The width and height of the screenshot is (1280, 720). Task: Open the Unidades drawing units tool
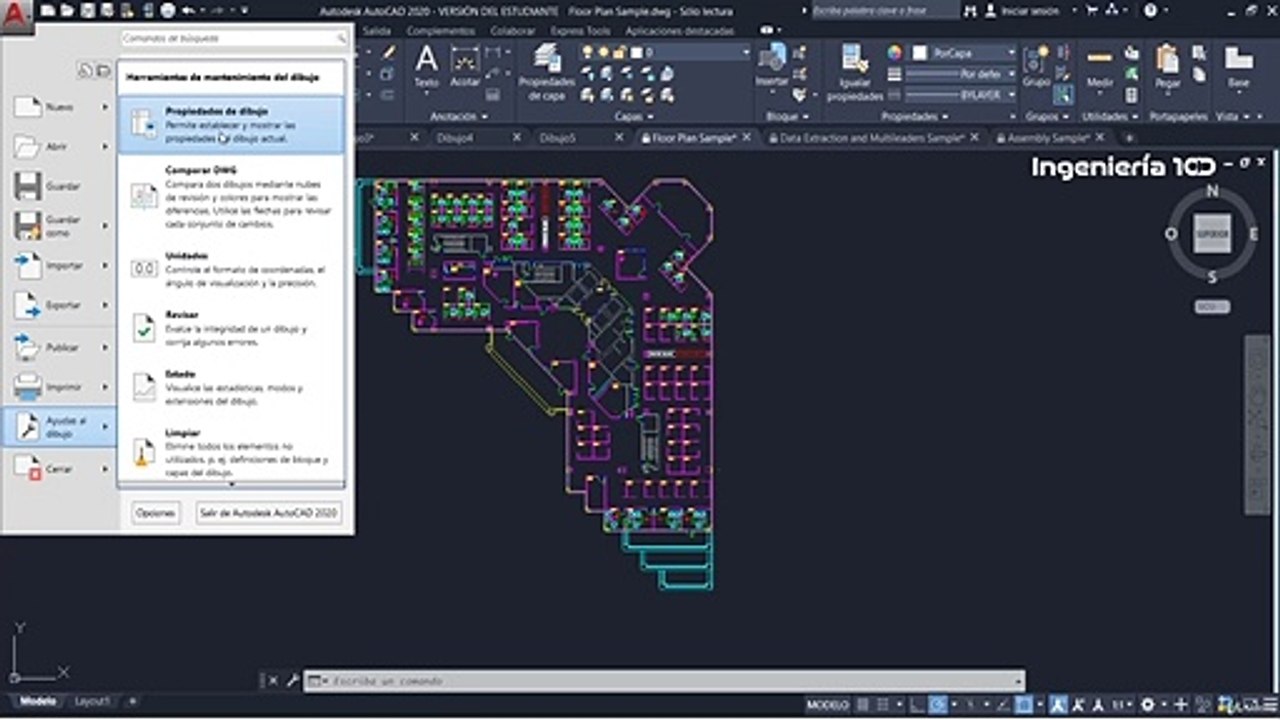231,269
